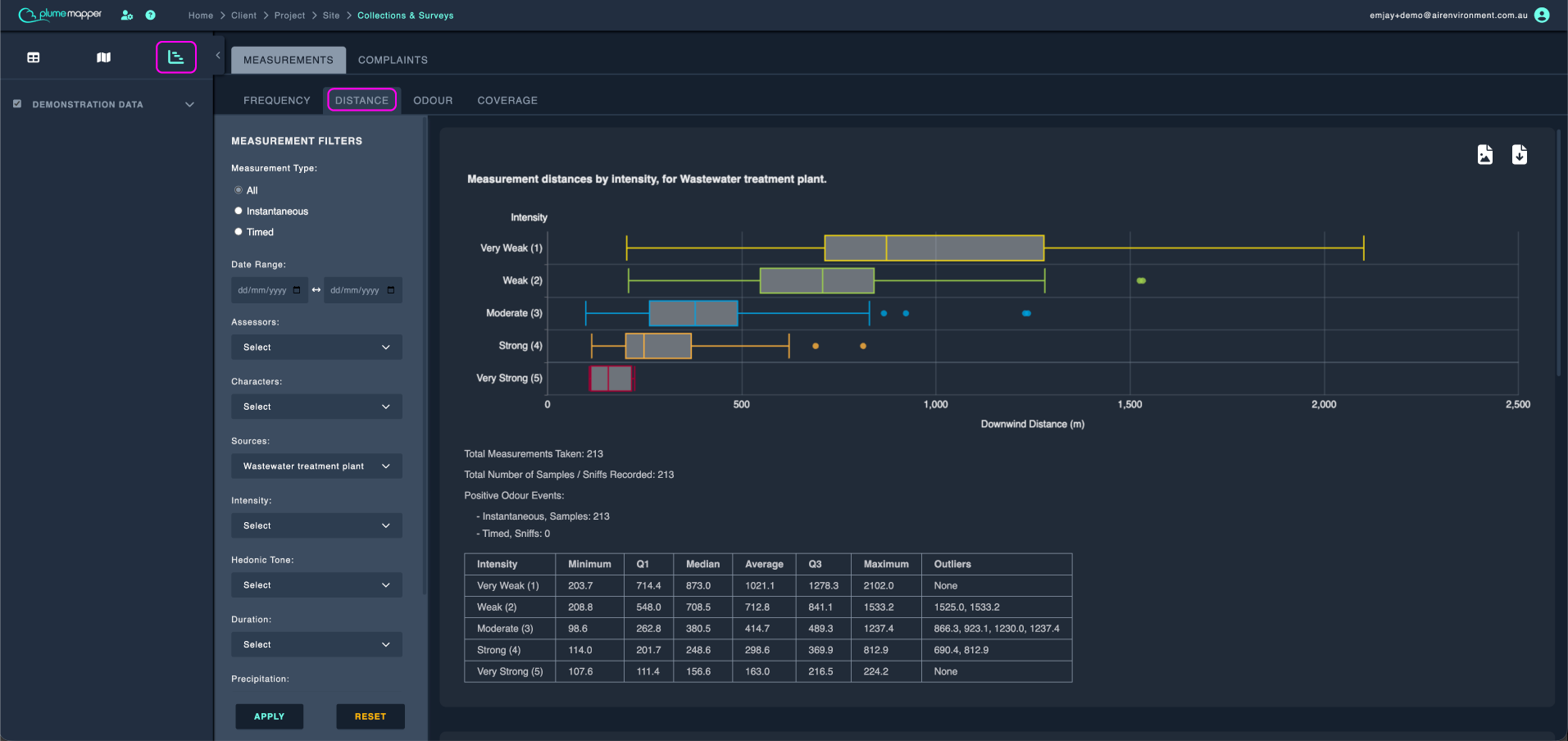Open the Intensity filter dropdown
Viewport: 1568px width, 741px height.
pyautogui.click(x=316, y=525)
